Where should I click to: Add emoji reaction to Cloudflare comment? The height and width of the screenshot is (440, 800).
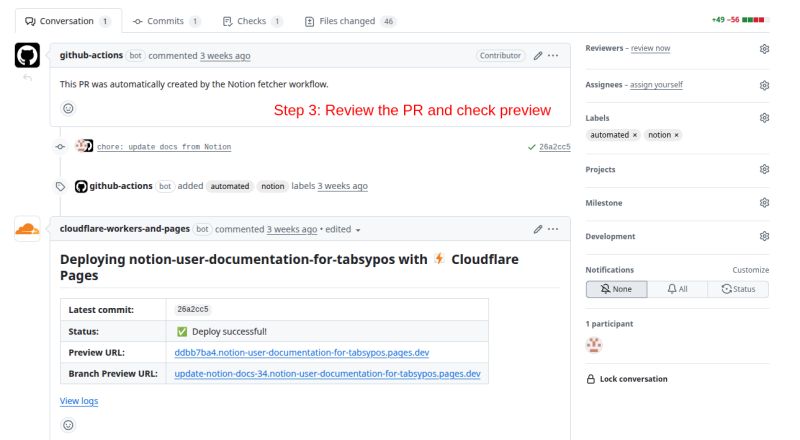tap(68, 425)
